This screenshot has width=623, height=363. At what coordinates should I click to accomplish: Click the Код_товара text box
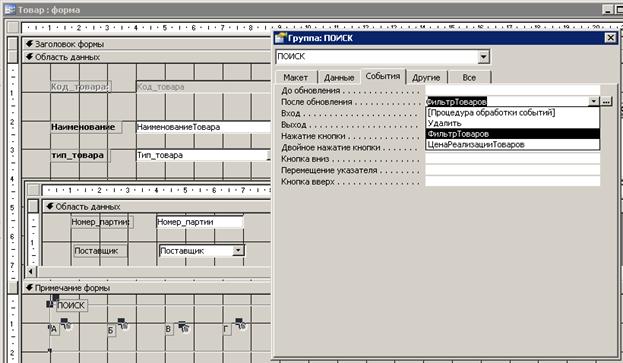pyautogui.click(x=203, y=87)
